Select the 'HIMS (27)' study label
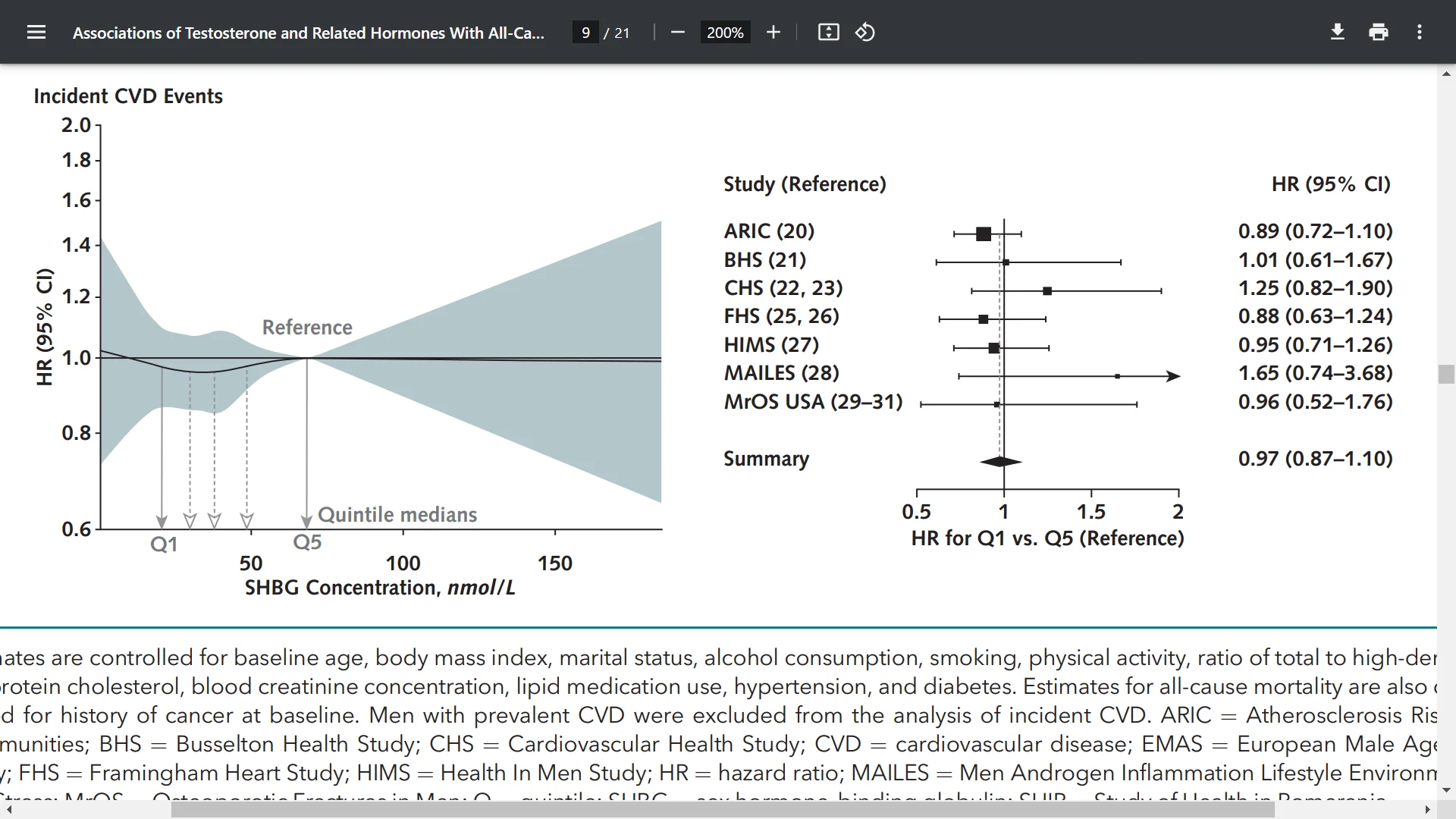Viewport: 1456px width, 819px height. tap(771, 345)
